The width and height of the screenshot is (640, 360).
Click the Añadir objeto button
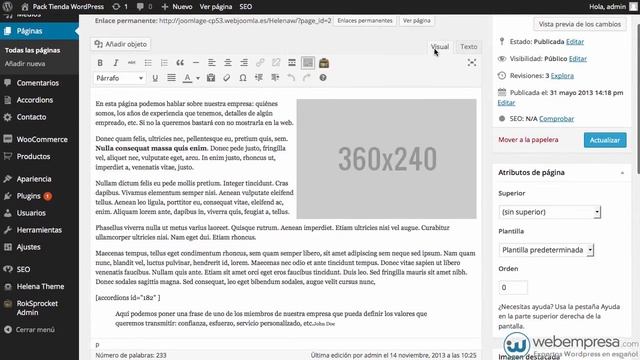(121, 44)
